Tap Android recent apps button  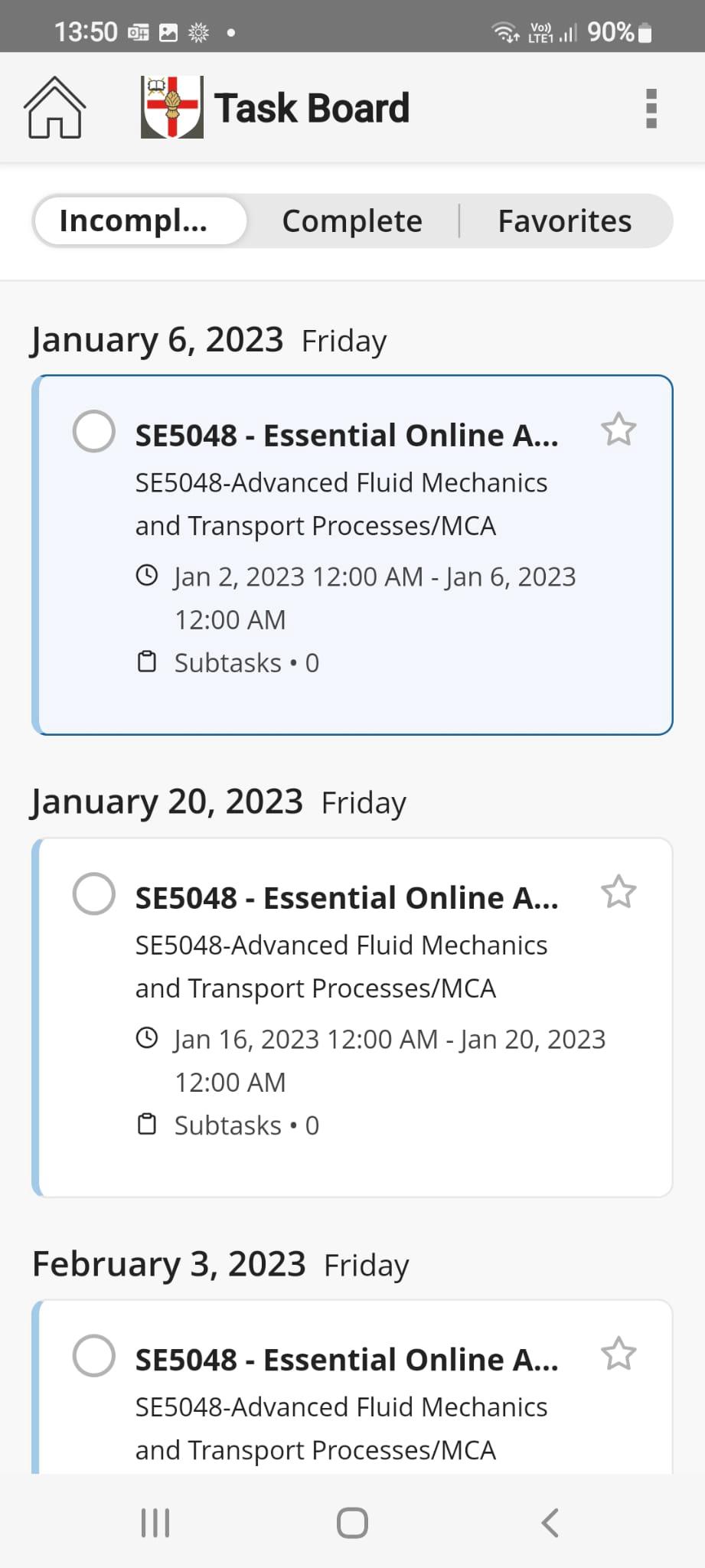[x=155, y=1523]
